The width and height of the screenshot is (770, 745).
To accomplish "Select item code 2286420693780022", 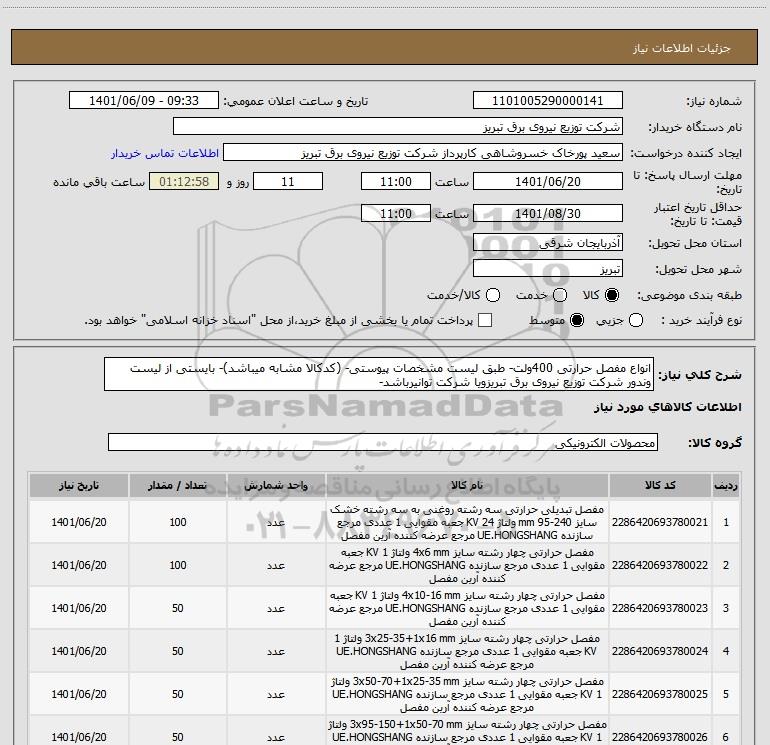I will [660, 565].
